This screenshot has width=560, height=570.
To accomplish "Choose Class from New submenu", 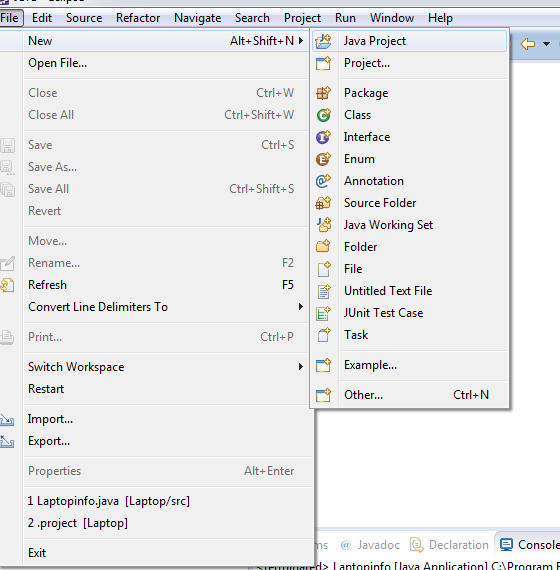I will 410,115.
